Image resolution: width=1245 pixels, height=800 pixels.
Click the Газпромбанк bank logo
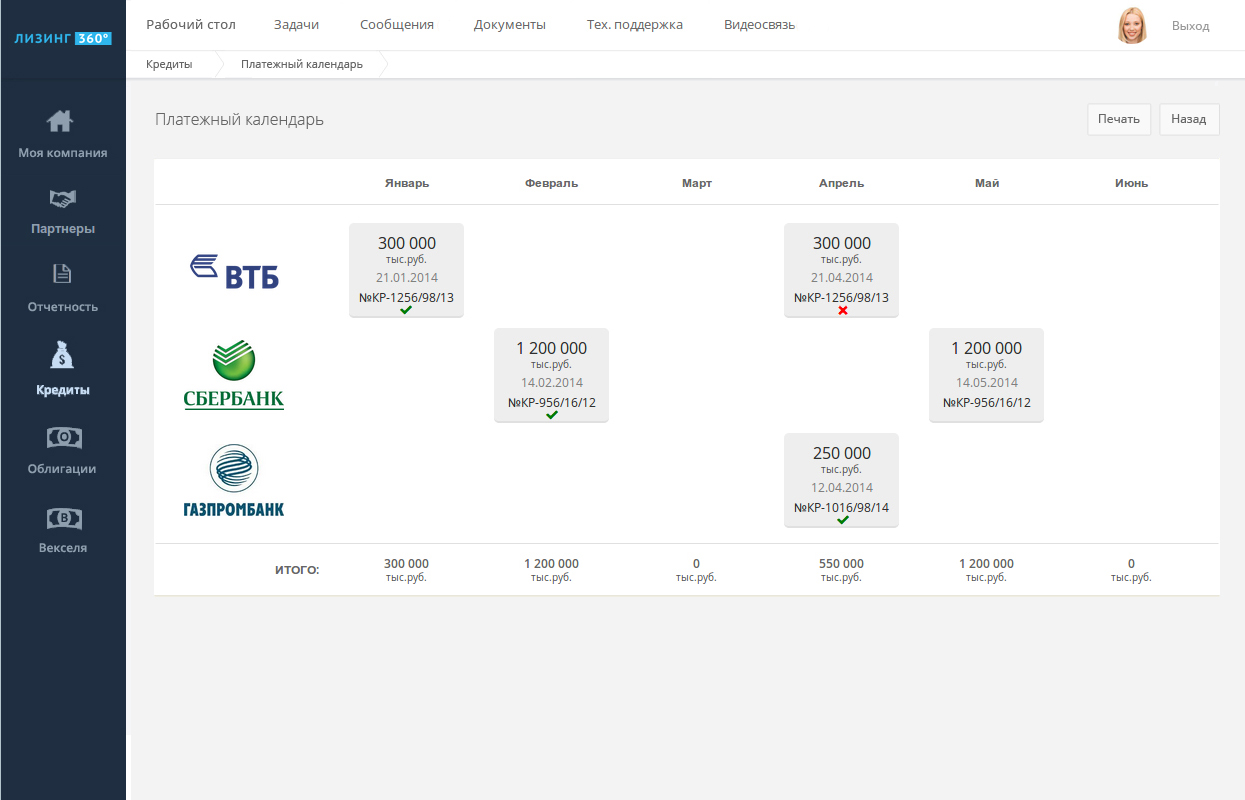(234, 481)
